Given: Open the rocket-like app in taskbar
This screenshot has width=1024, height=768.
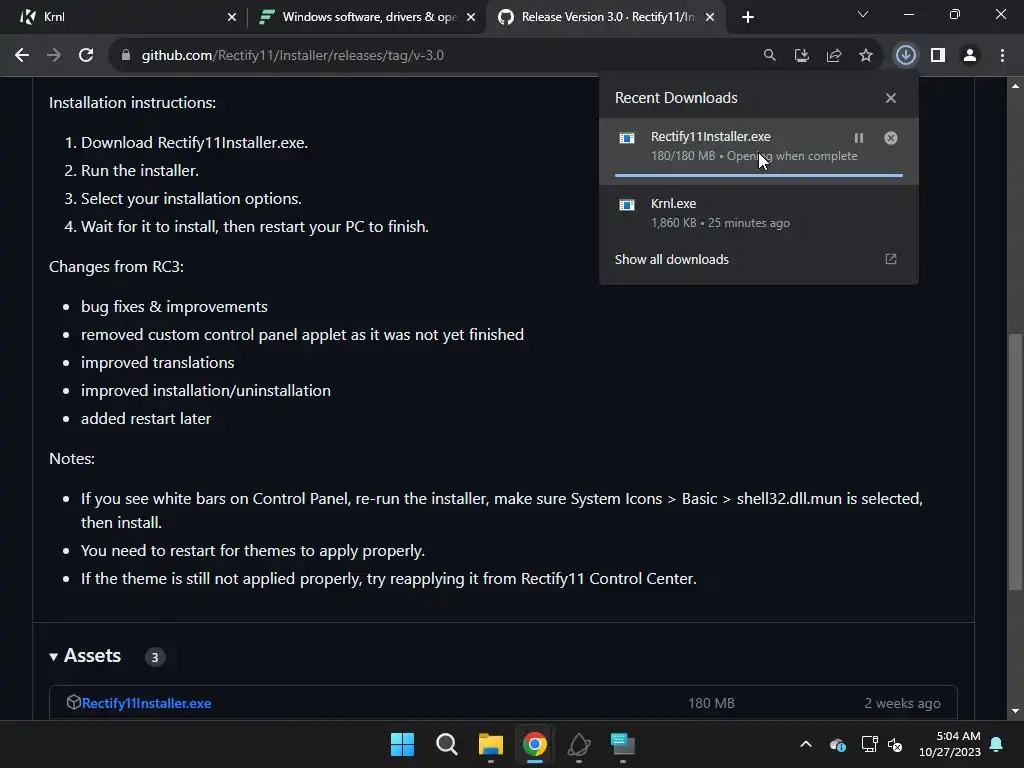Looking at the screenshot, I should 579,744.
